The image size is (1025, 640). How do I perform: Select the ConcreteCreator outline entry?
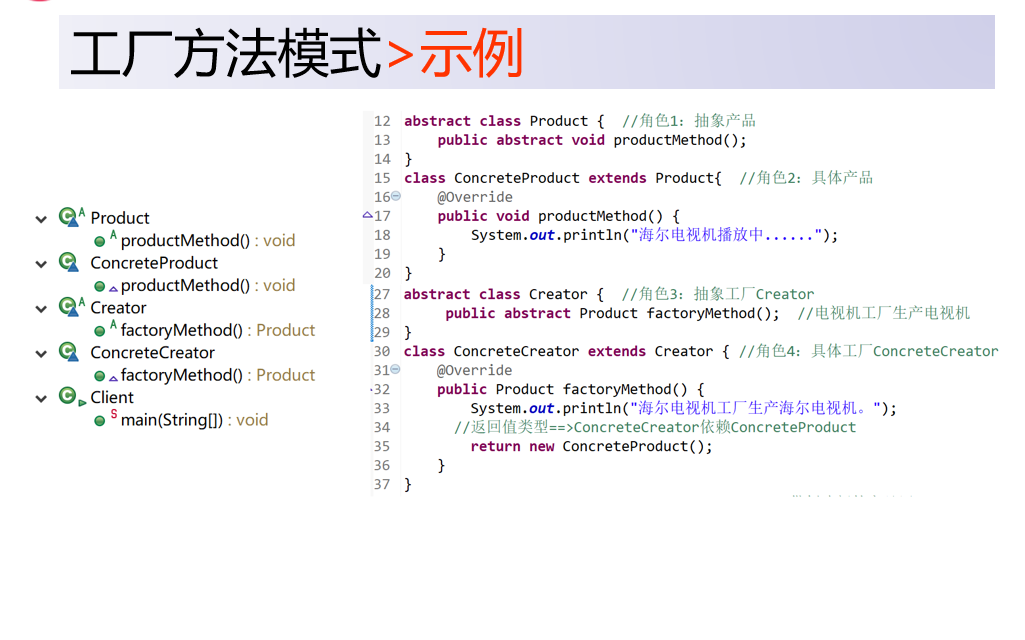[152, 352]
